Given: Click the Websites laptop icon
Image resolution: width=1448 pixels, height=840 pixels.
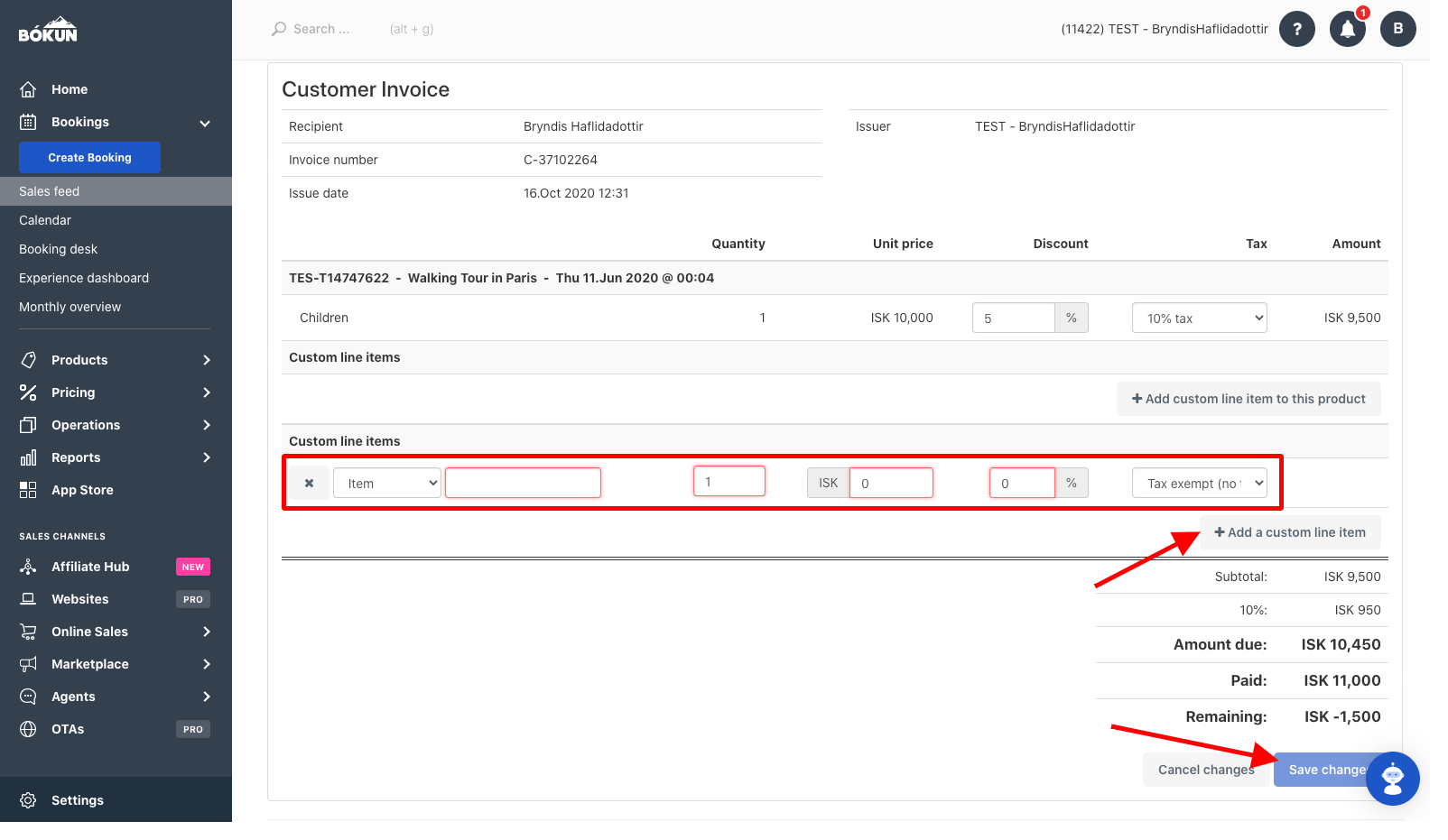Looking at the screenshot, I should click(x=28, y=599).
